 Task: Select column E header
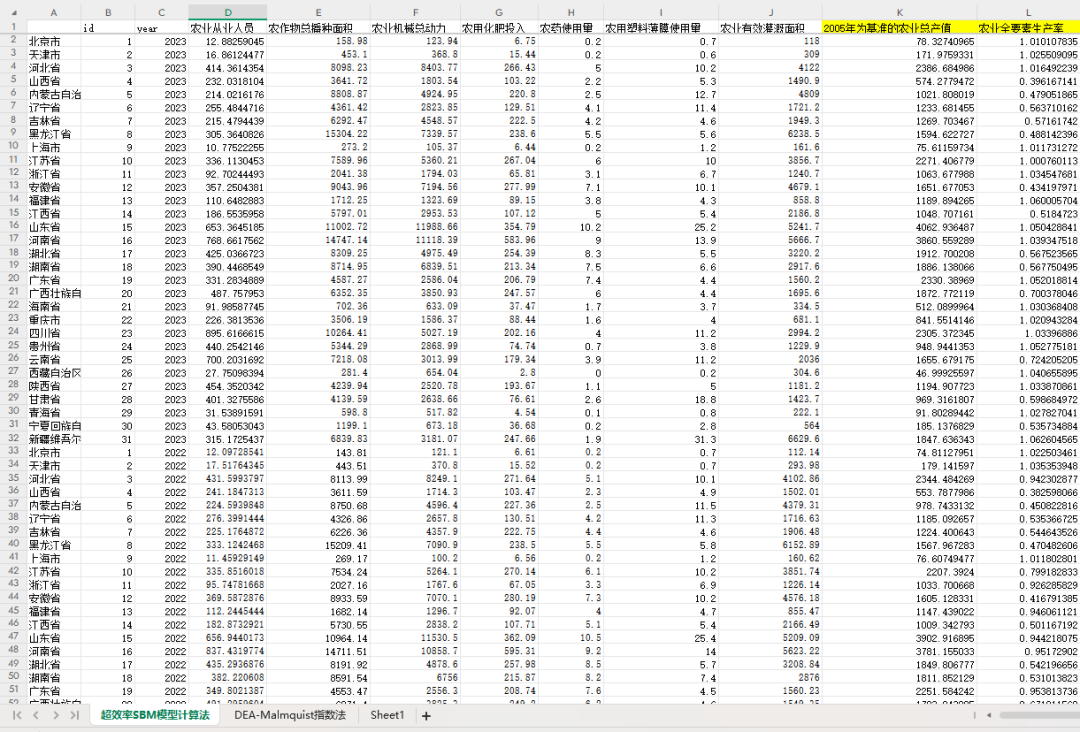pos(318,12)
